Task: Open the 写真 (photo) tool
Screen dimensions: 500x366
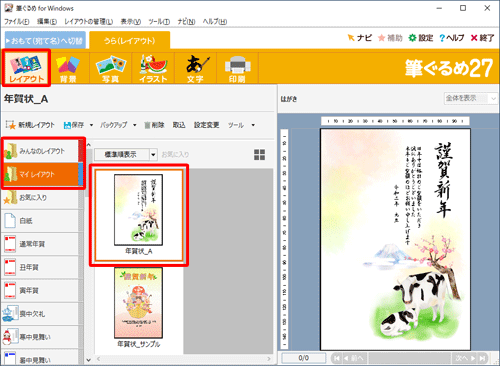Action: point(111,68)
